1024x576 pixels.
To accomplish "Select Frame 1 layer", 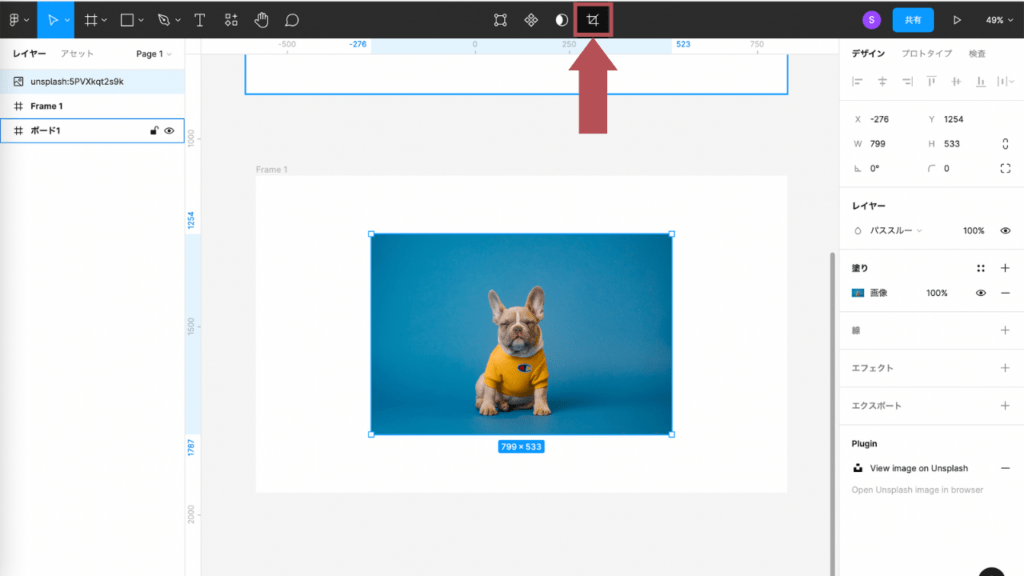I will click(92, 106).
